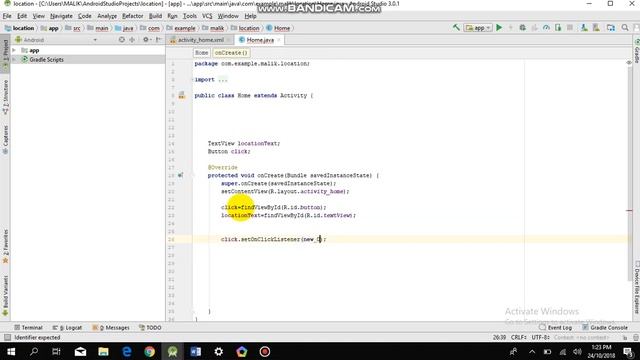Viewport: 640px width, 360px height.
Task: Open Windows Start menu
Action: pyautogui.click(x=11, y=351)
